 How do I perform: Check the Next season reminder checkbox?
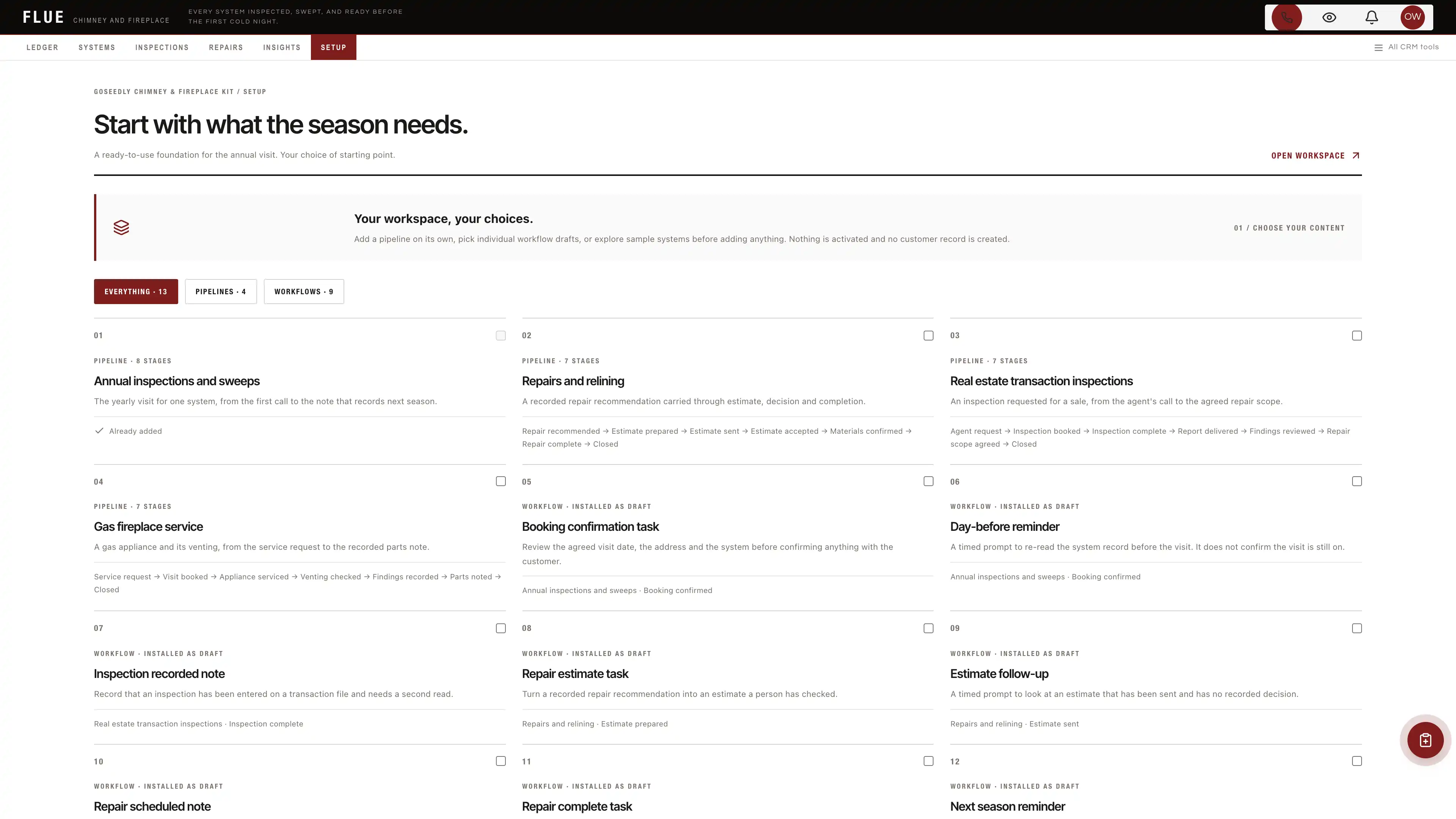pos(1357,761)
